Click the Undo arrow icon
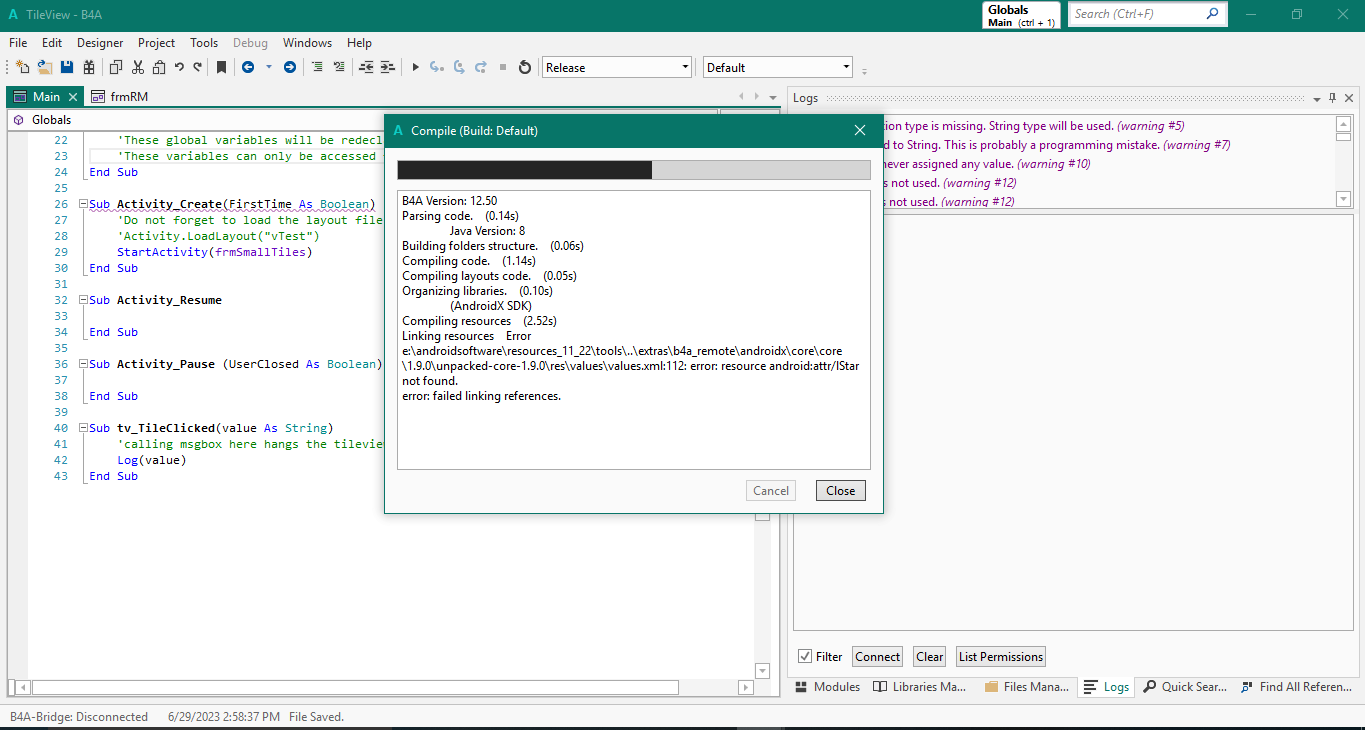Viewport: 1365px width, 730px height. point(179,67)
